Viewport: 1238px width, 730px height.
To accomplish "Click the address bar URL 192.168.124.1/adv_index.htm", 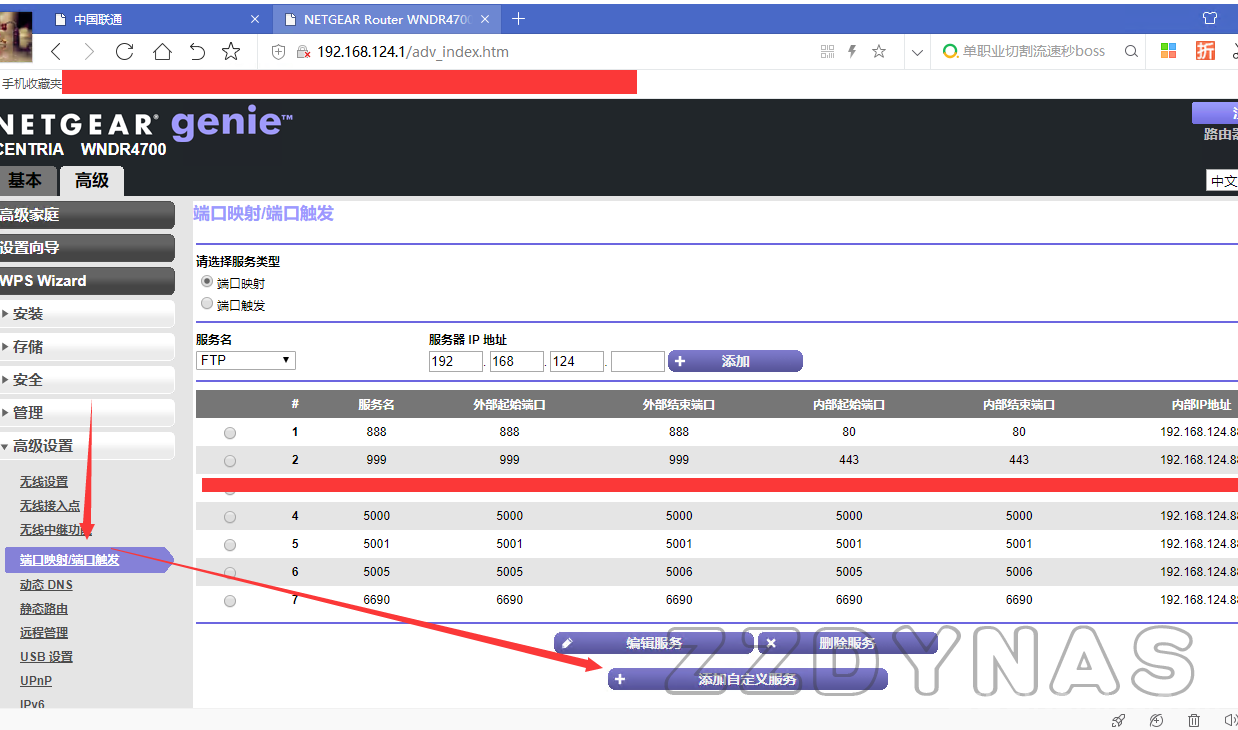I will tap(413, 52).
